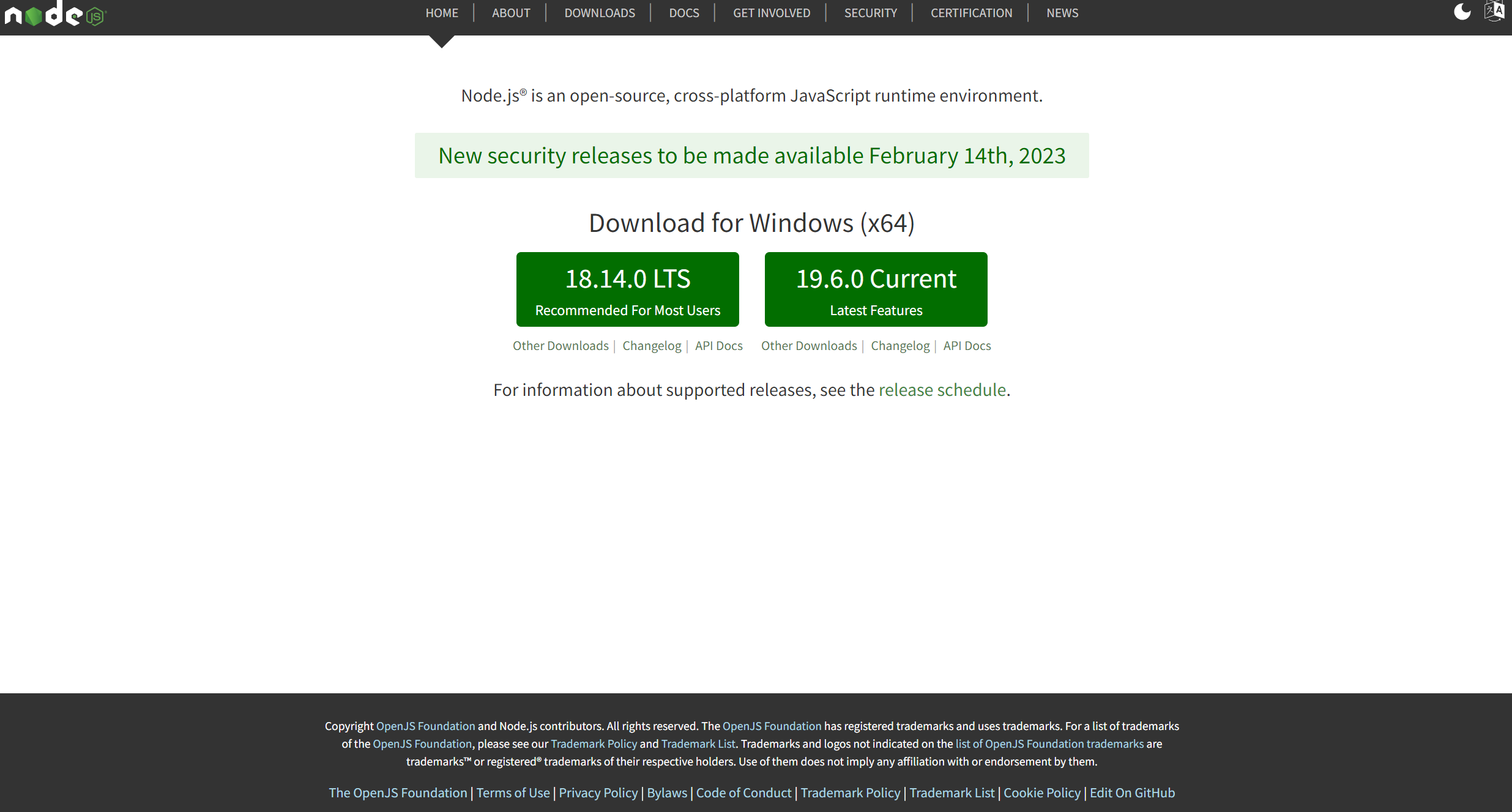Open the CERTIFICATION page

point(971,13)
